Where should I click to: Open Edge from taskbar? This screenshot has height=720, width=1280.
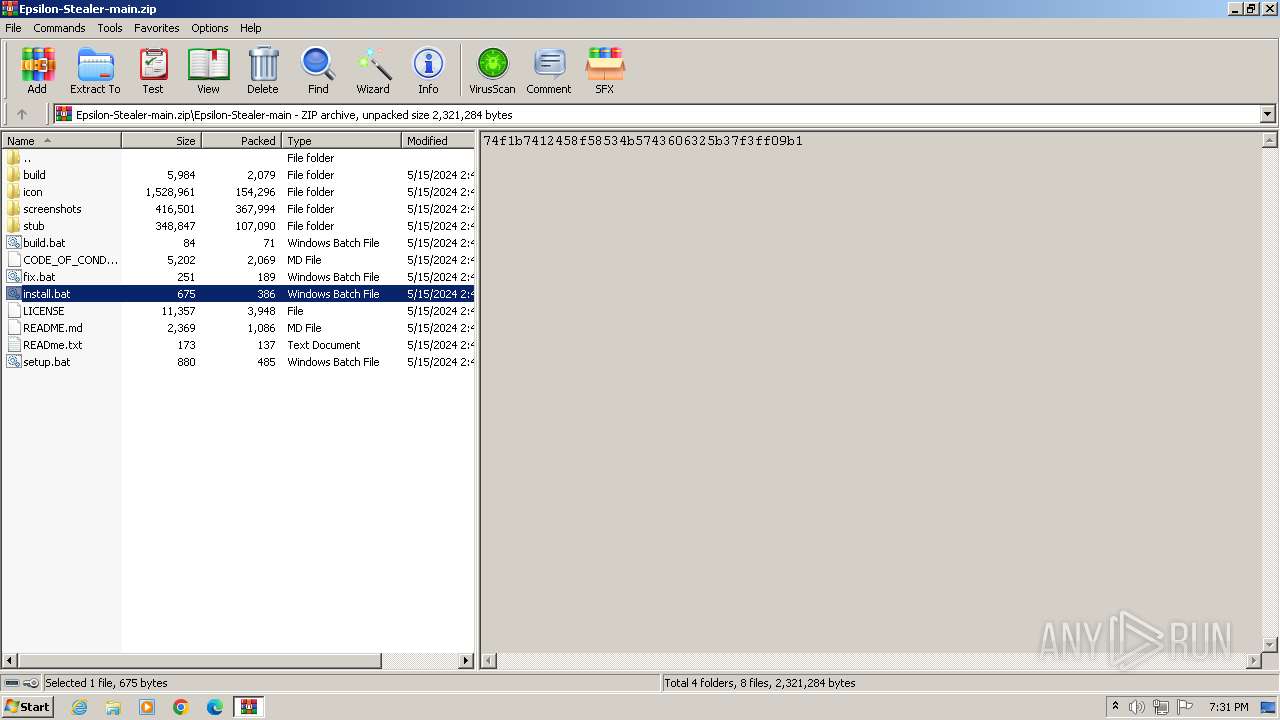(215, 707)
